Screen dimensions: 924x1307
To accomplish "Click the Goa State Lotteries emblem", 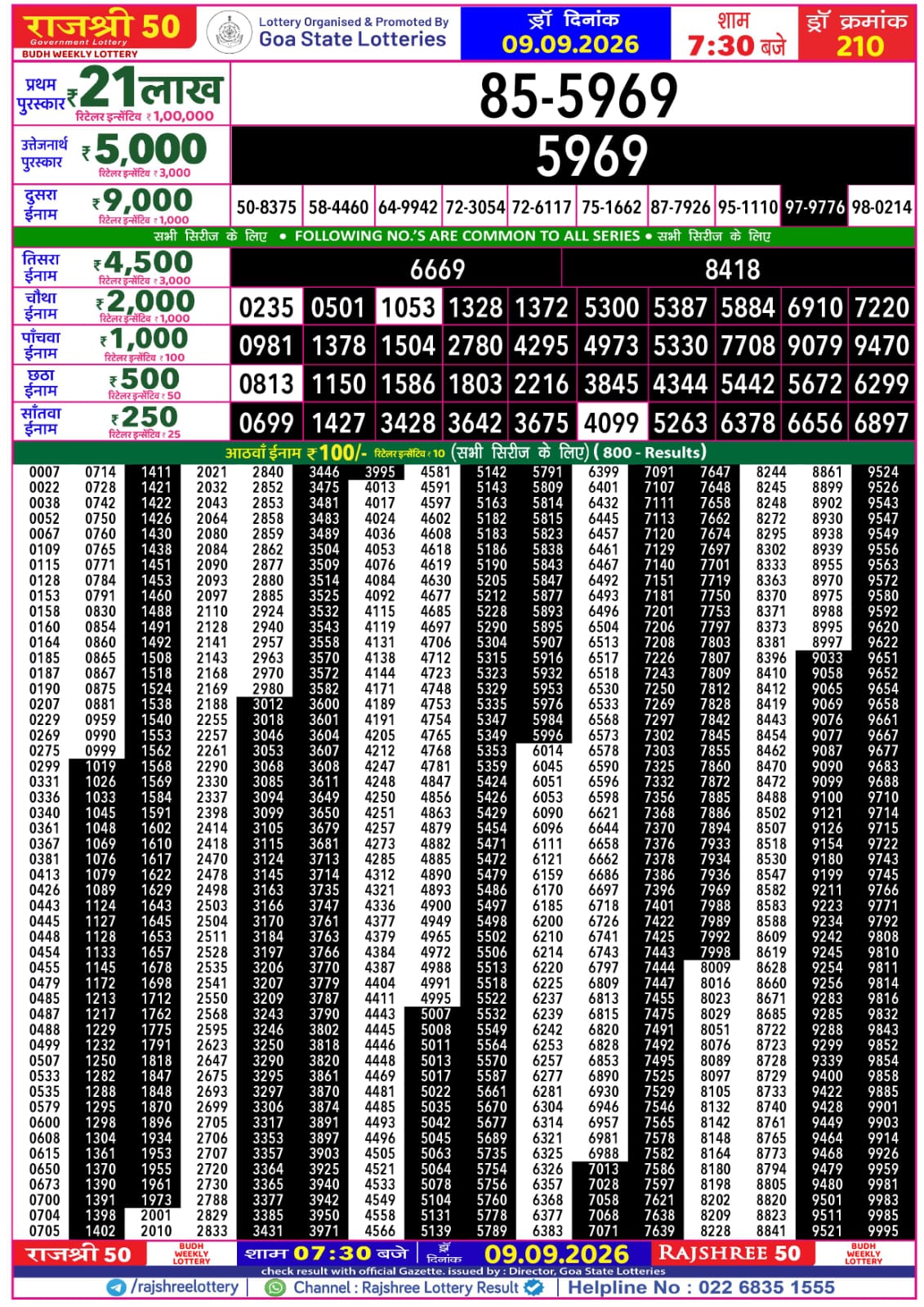I will click(229, 34).
